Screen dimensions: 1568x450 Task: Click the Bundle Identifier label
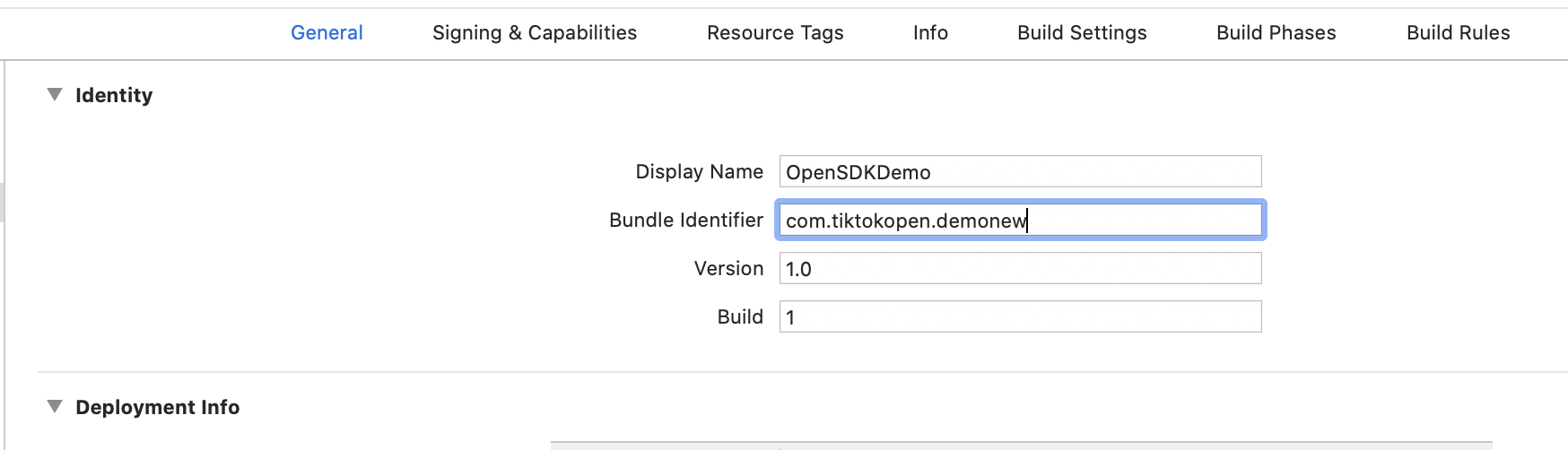(x=685, y=221)
